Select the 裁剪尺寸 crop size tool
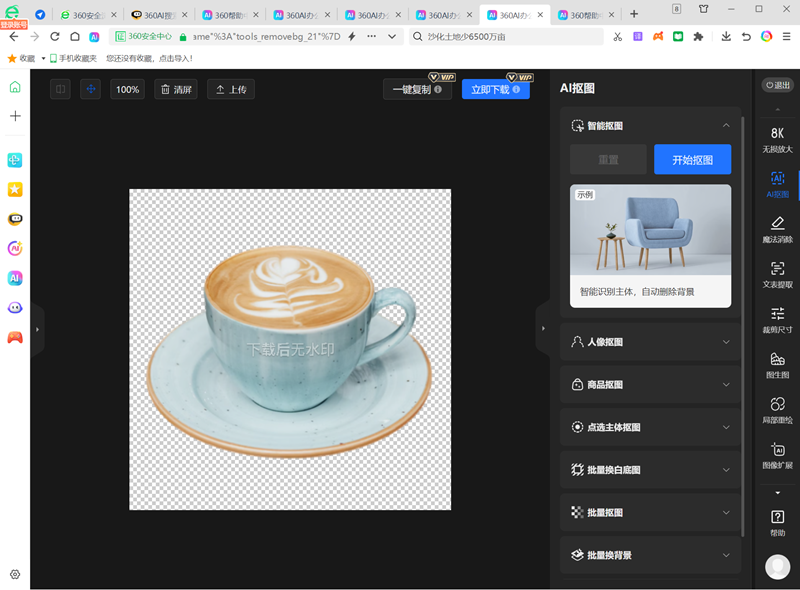This screenshot has height=590, width=800. click(x=777, y=319)
